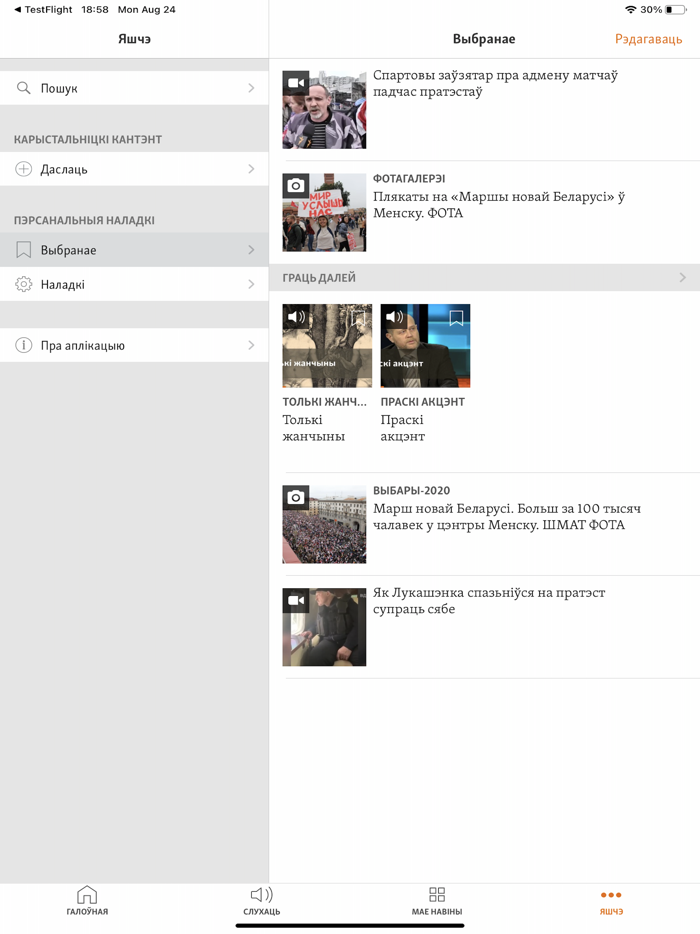This screenshot has width=700, height=934.
Task: Click ПРАСКІ АКЦЭНТ podcast category label
Action: pos(422,402)
